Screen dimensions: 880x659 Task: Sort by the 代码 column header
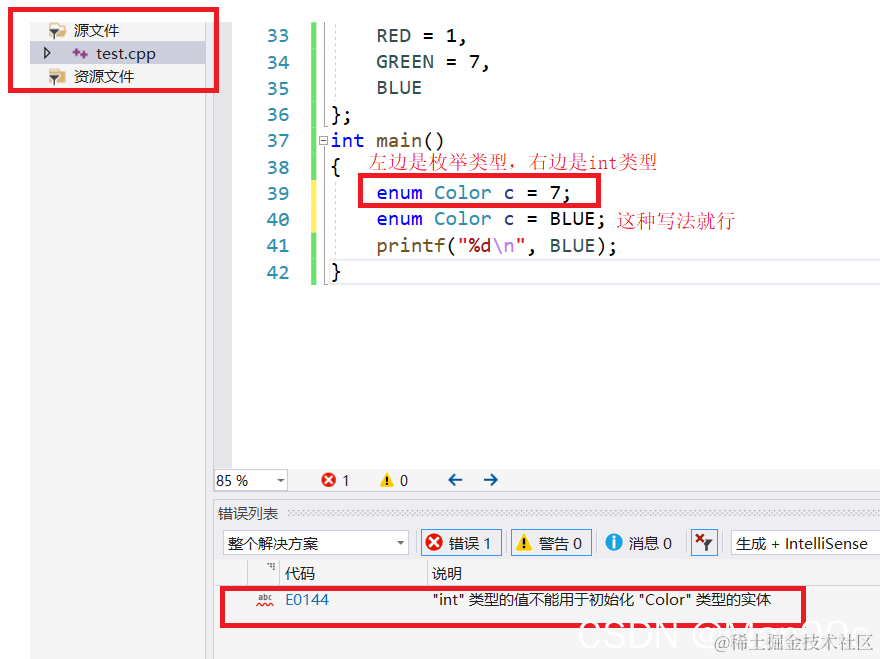[x=300, y=573]
